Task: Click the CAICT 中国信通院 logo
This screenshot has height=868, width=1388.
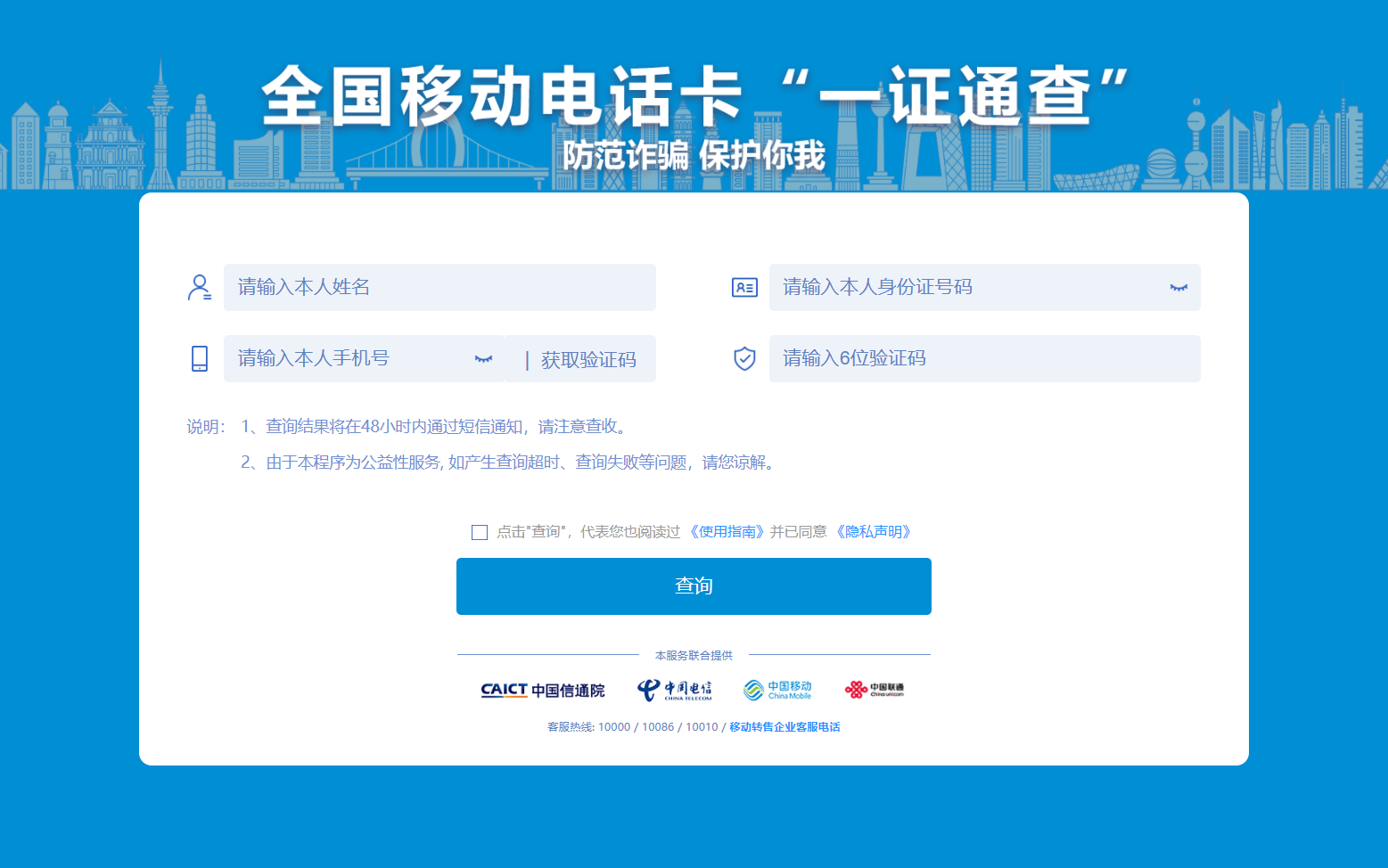Action: tap(543, 689)
